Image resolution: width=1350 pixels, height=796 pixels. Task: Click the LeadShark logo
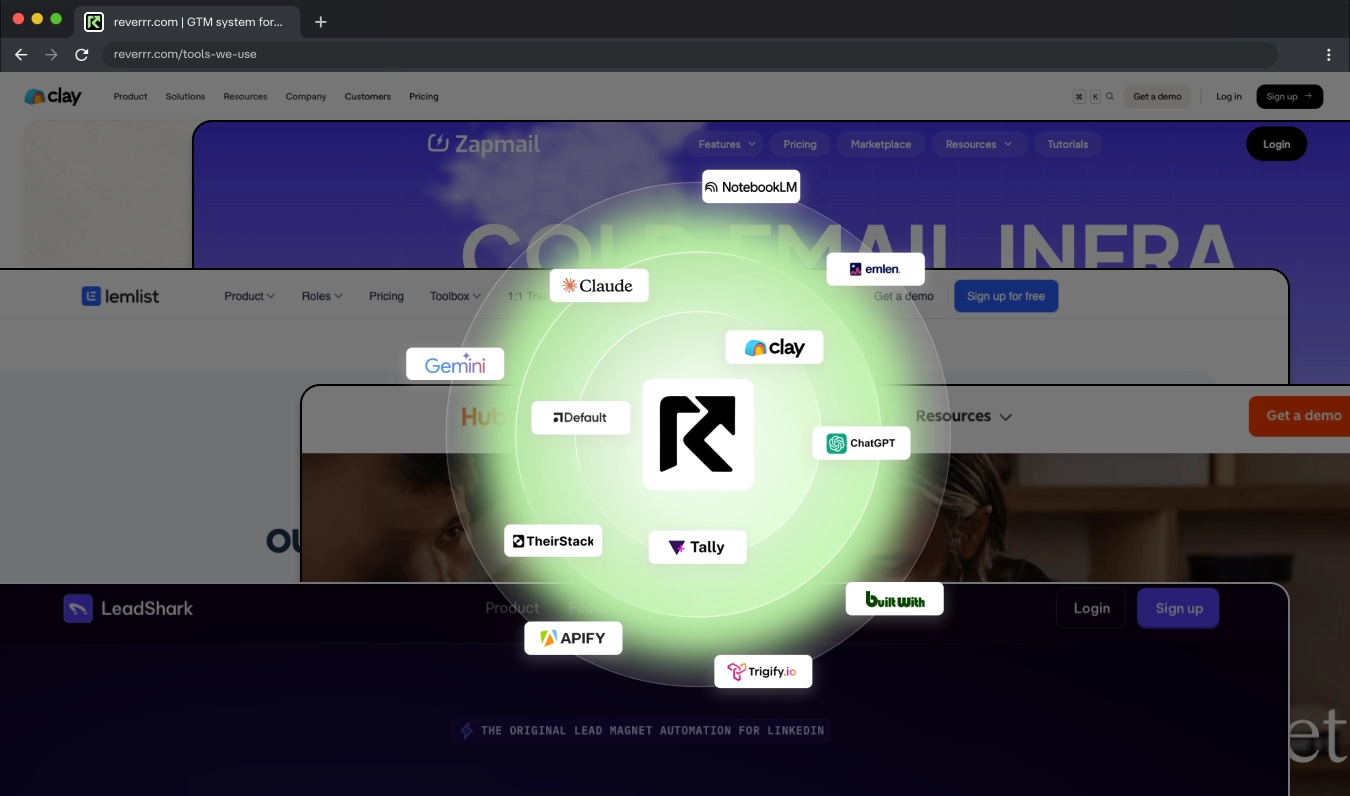(x=128, y=608)
